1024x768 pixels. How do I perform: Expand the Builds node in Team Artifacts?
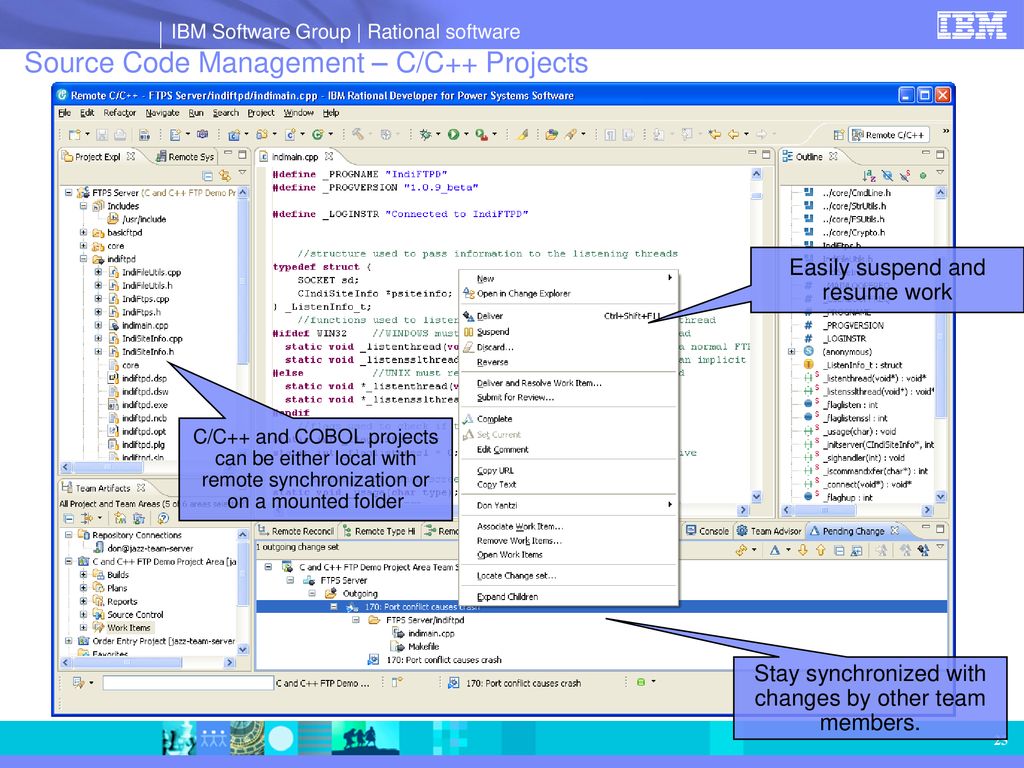point(84,575)
